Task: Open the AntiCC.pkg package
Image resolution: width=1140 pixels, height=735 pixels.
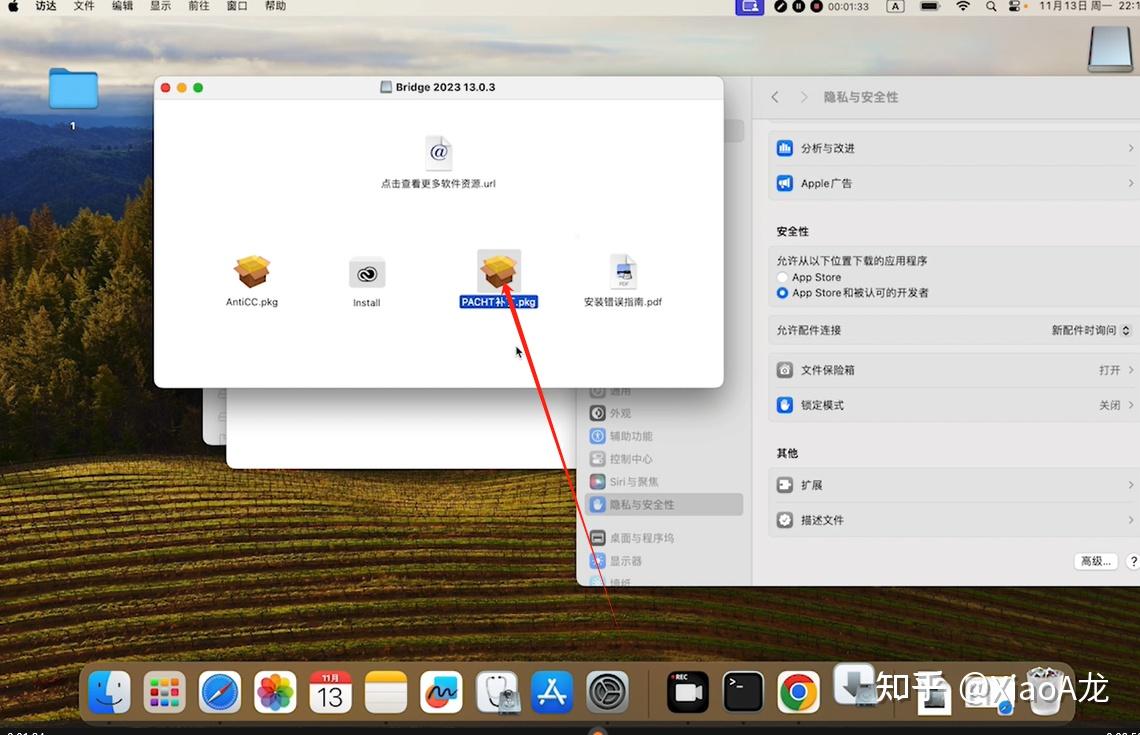Action: [251, 273]
